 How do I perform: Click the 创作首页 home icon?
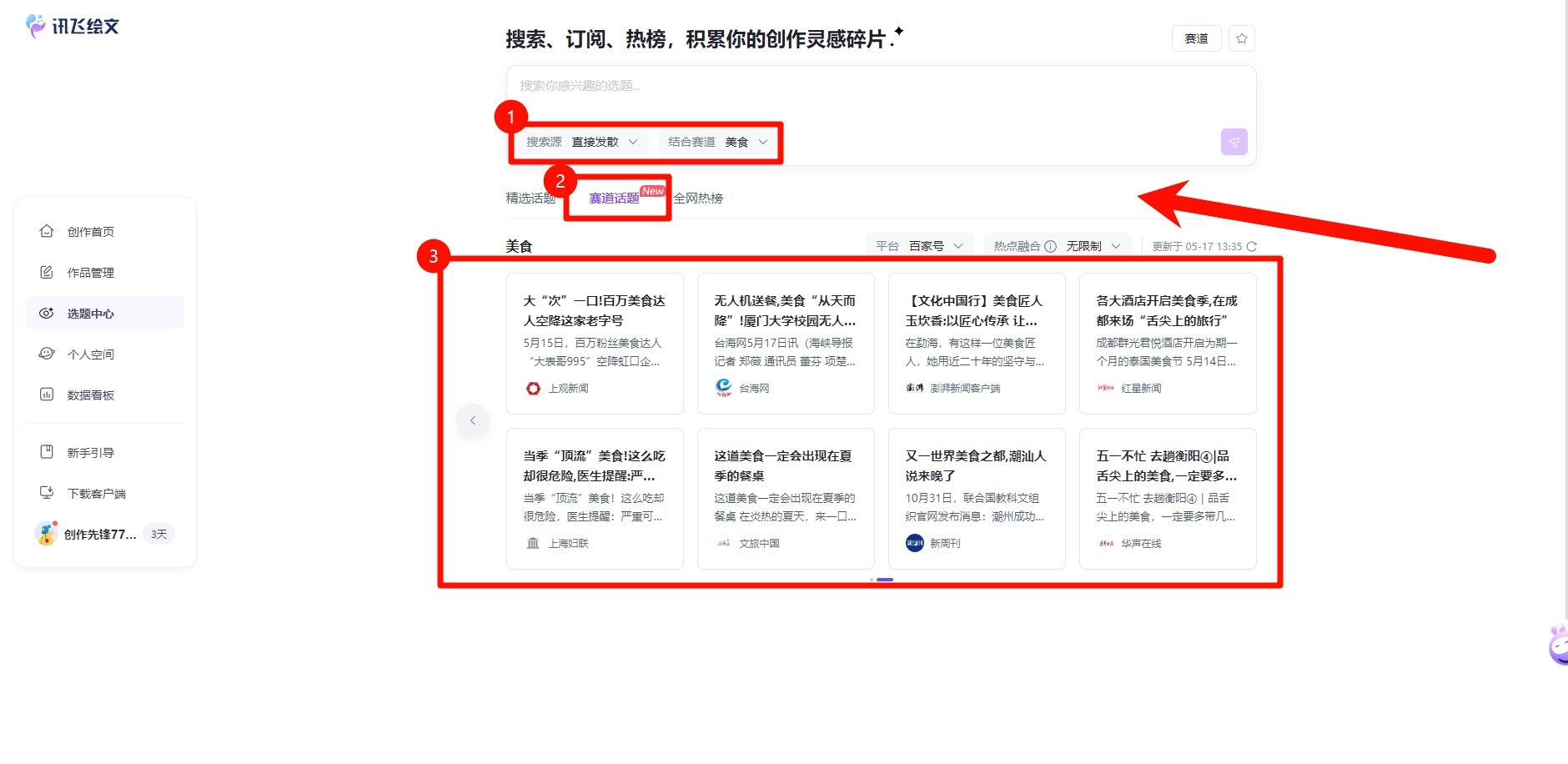[47, 231]
